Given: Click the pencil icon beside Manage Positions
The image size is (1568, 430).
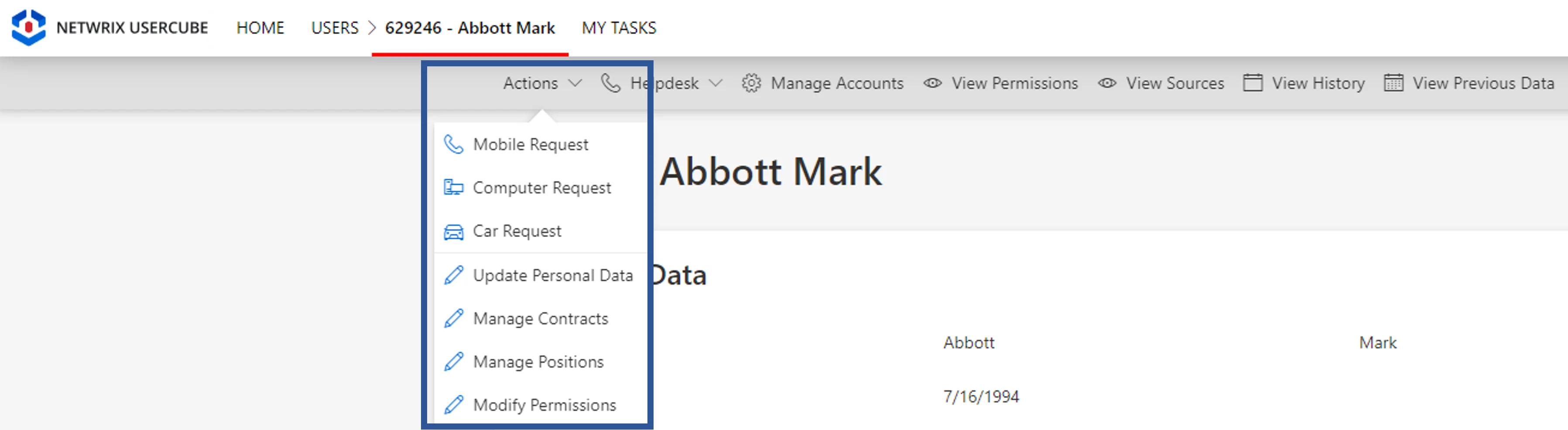Looking at the screenshot, I should [x=453, y=362].
